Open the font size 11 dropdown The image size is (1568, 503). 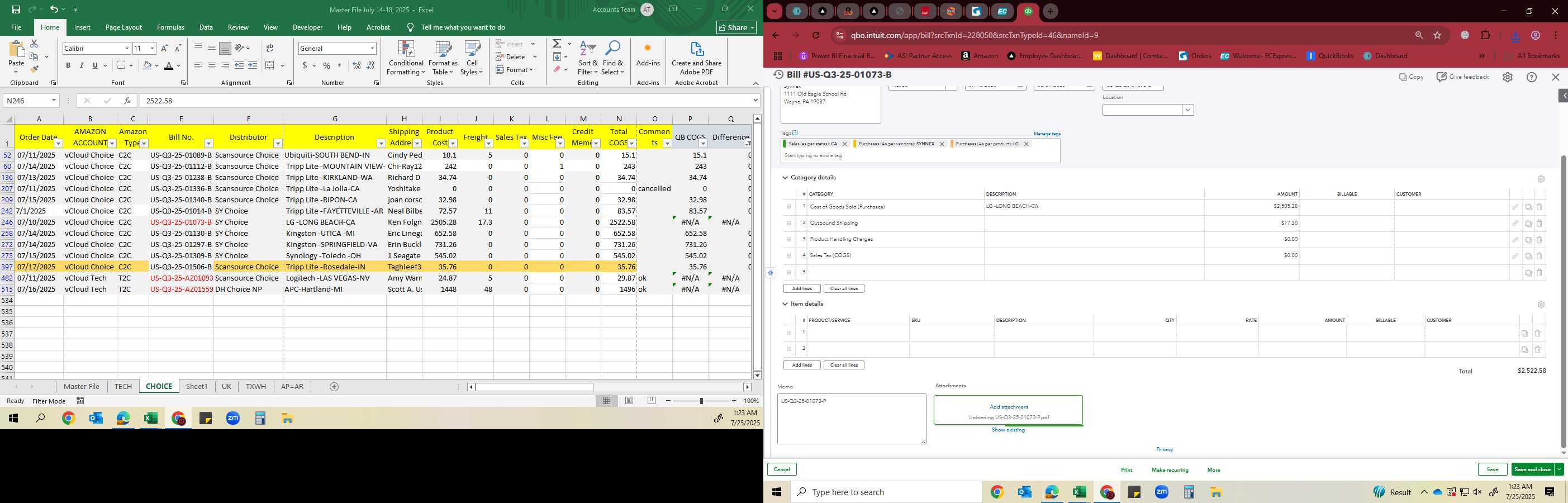(x=152, y=48)
